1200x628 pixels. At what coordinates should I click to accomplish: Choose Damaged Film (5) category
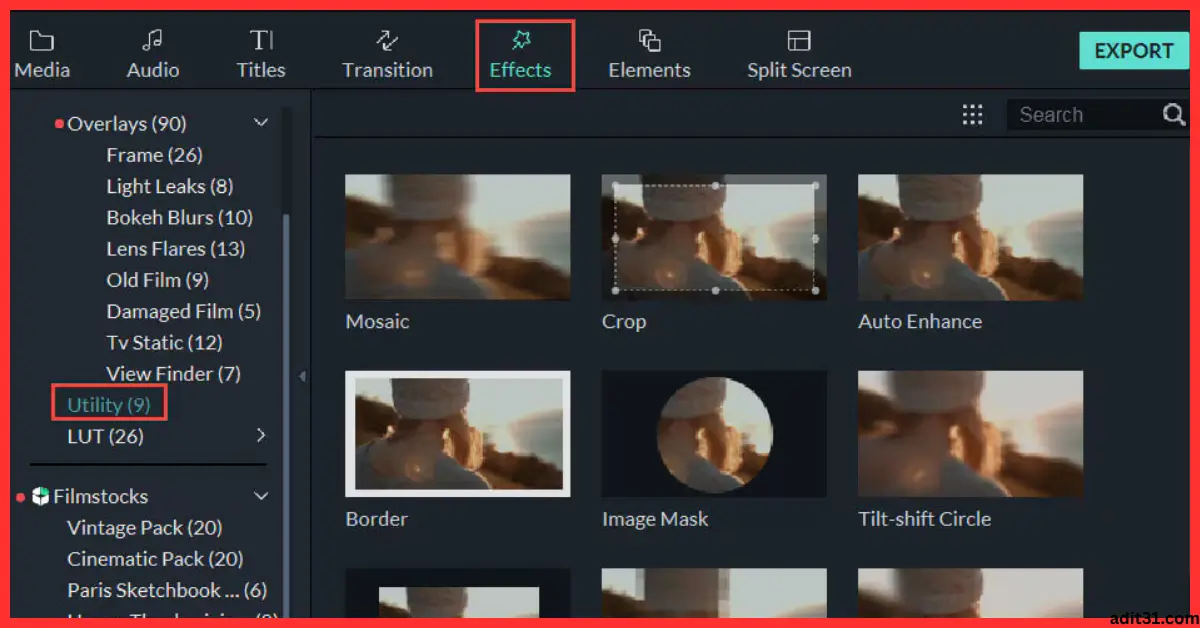[x=183, y=311]
